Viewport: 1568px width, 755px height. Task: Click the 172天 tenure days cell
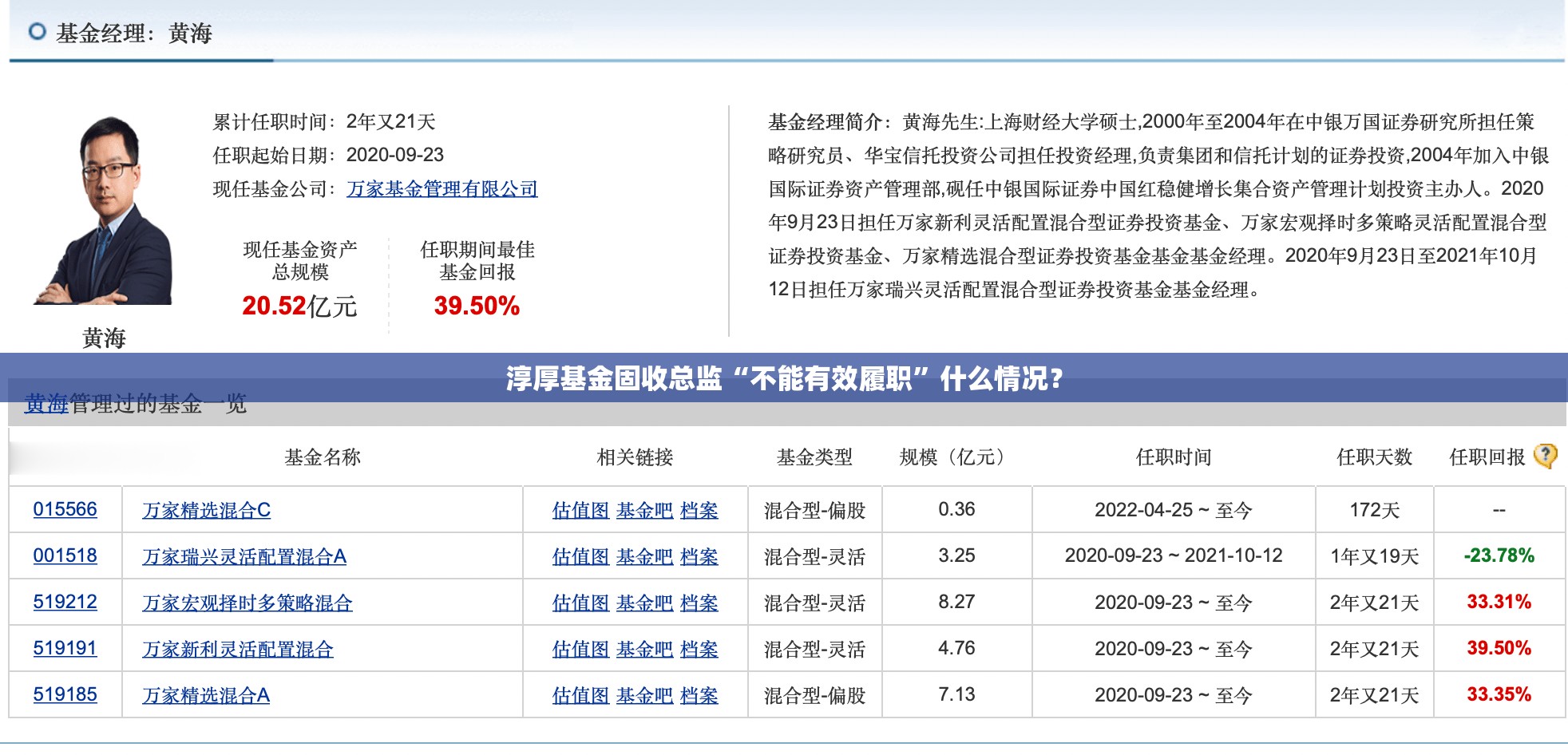(x=1375, y=510)
